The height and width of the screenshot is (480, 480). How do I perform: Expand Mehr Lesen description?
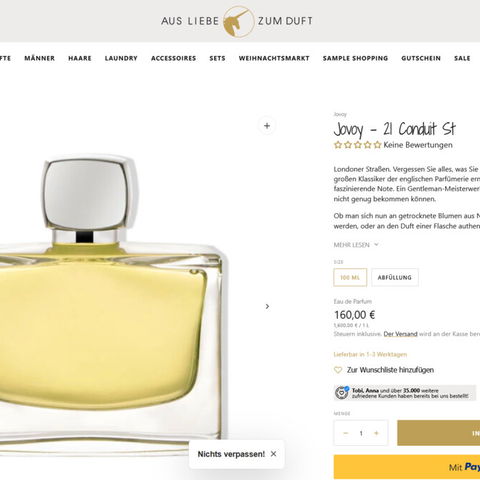356,245
